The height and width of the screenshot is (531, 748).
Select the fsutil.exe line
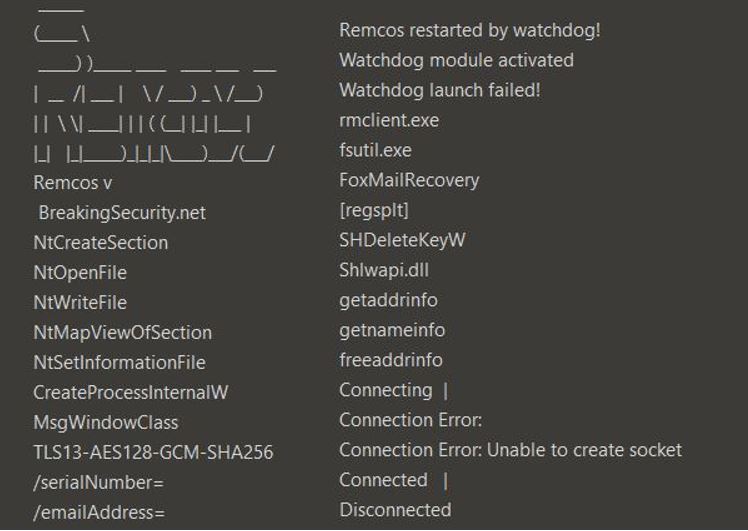click(375, 150)
